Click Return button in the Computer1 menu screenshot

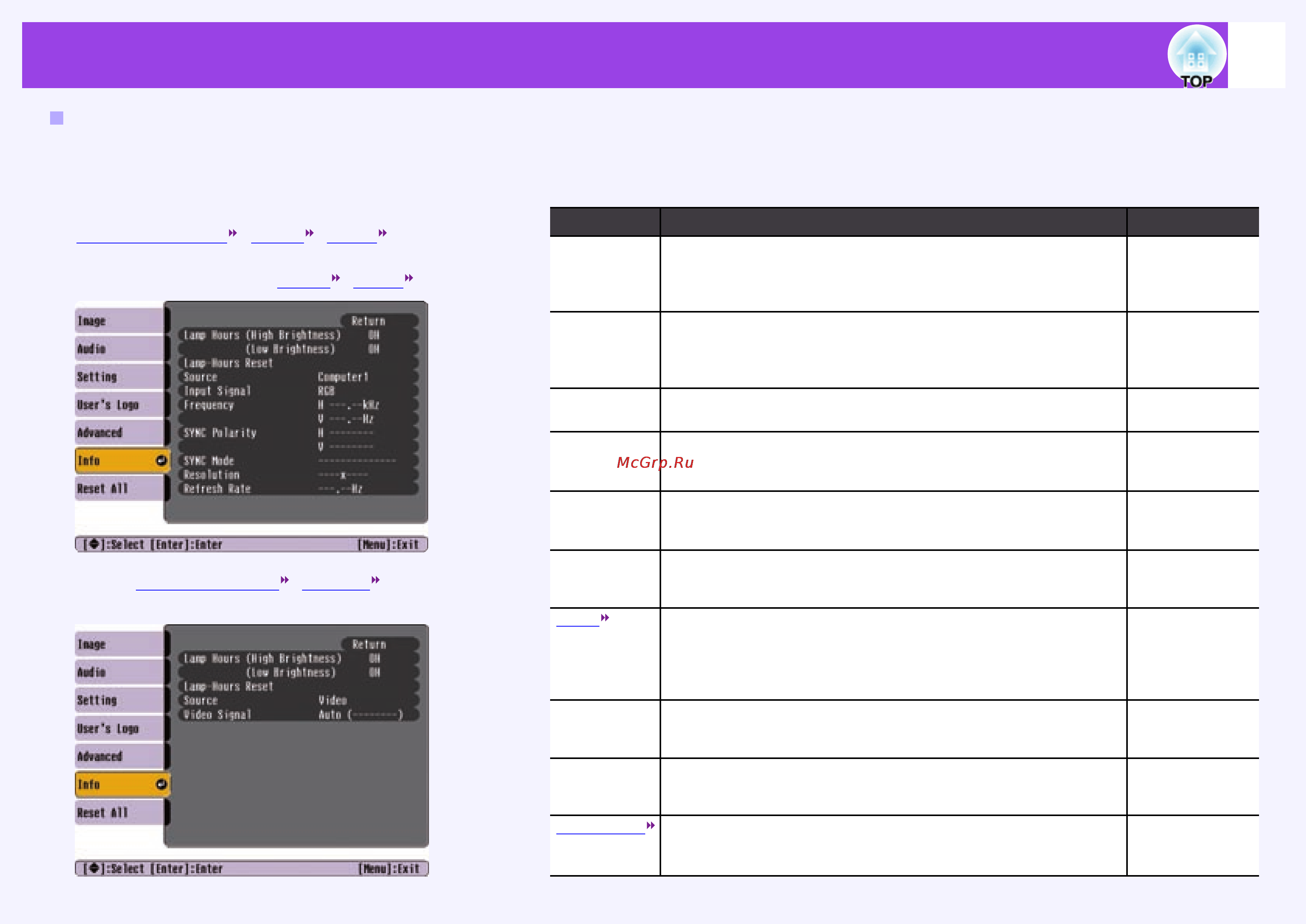tap(379, 321)
